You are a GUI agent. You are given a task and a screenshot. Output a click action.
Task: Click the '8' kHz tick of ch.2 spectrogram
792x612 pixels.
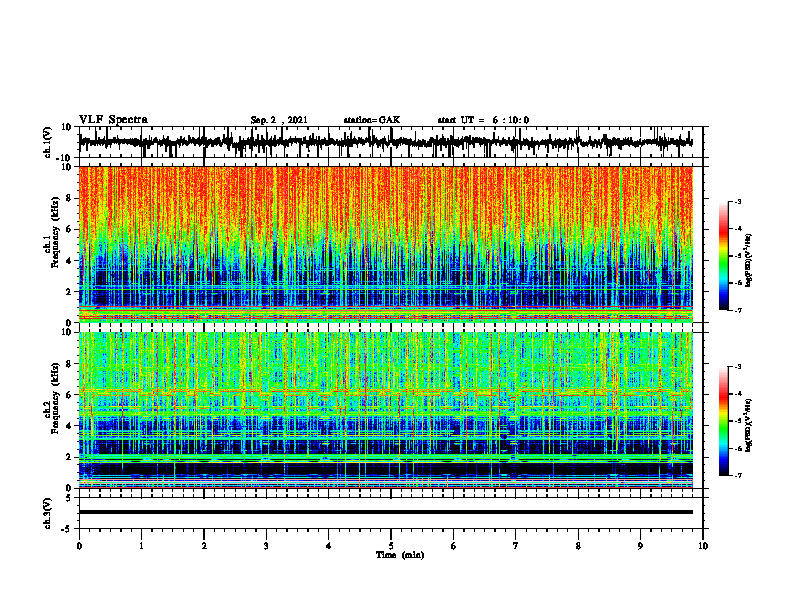[69, 364]
